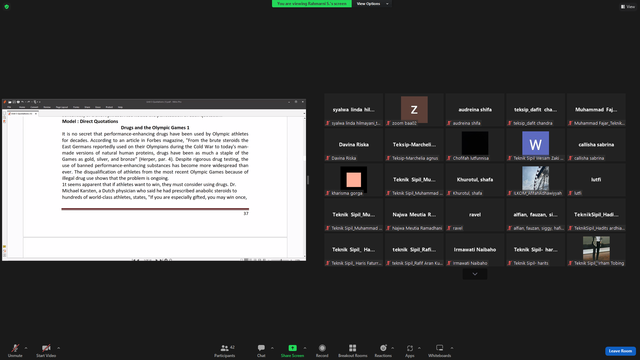Click the green encryption shield icon
Screen dimensions: 640x360
[7, 7]
